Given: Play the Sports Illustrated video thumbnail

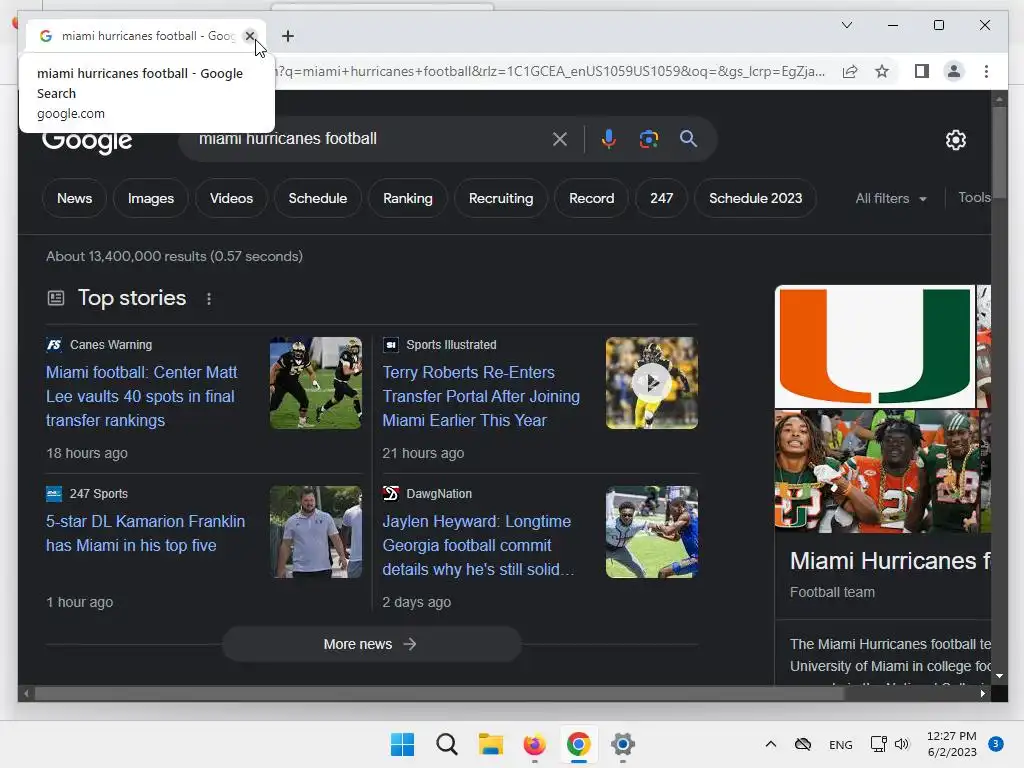Looking at the screenshot, I should (x=652, y=383).
